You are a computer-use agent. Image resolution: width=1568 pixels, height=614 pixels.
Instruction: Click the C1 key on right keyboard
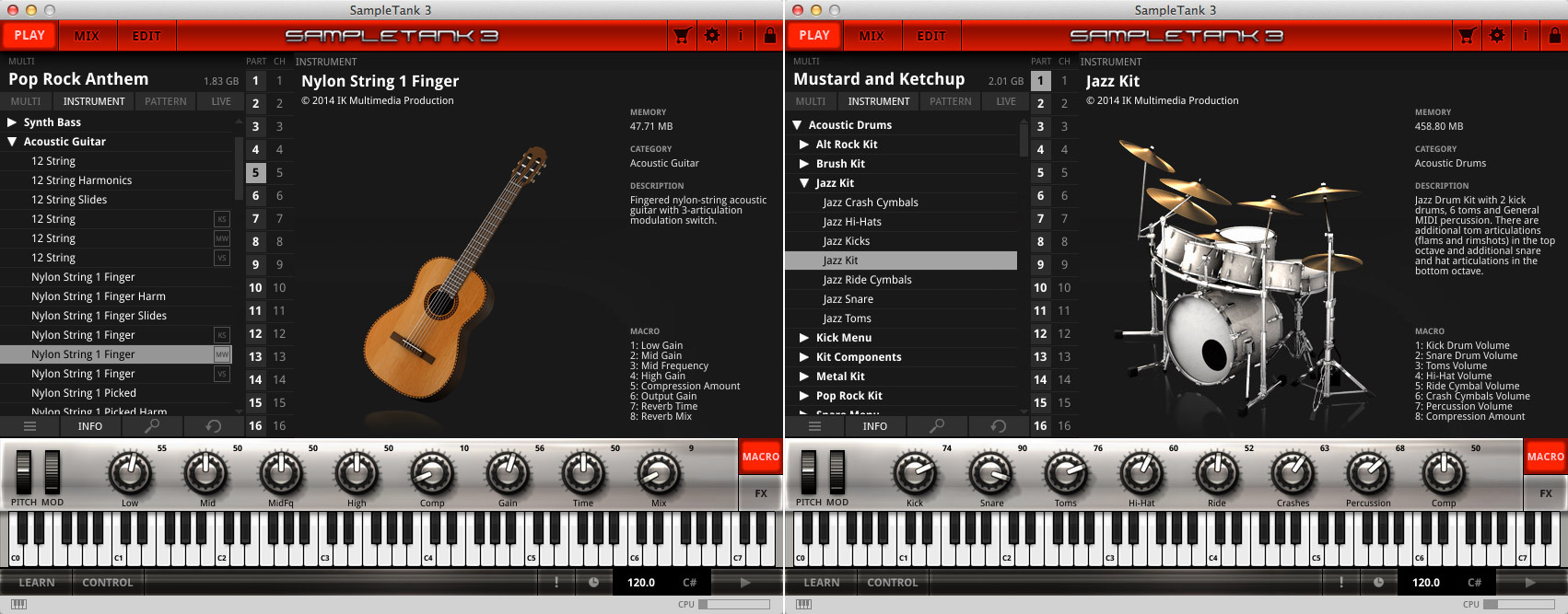(x=903, y=539)
